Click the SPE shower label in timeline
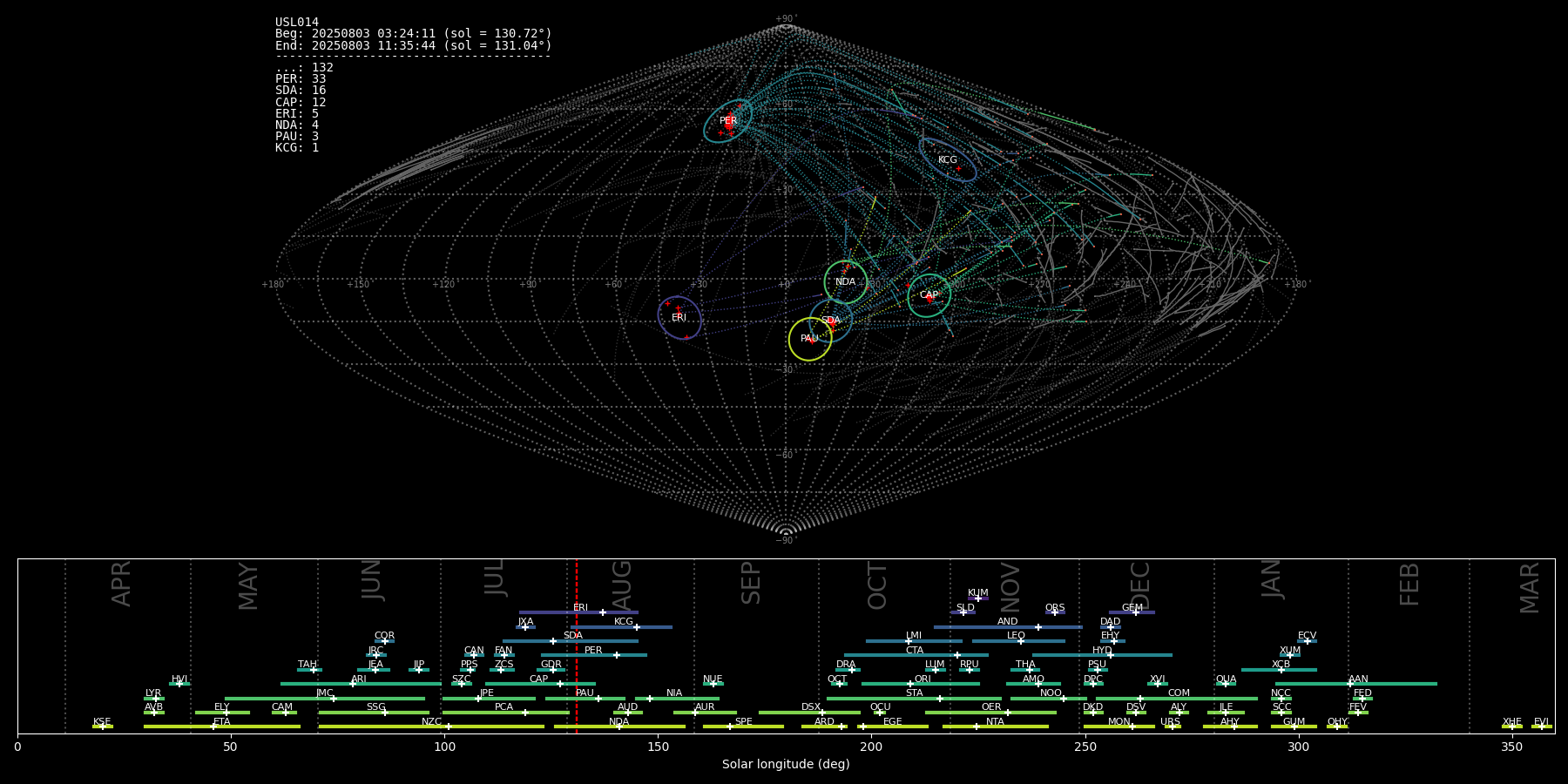Image resolution: width=1568 pixels, height=784 pixels. pos(743,722)
